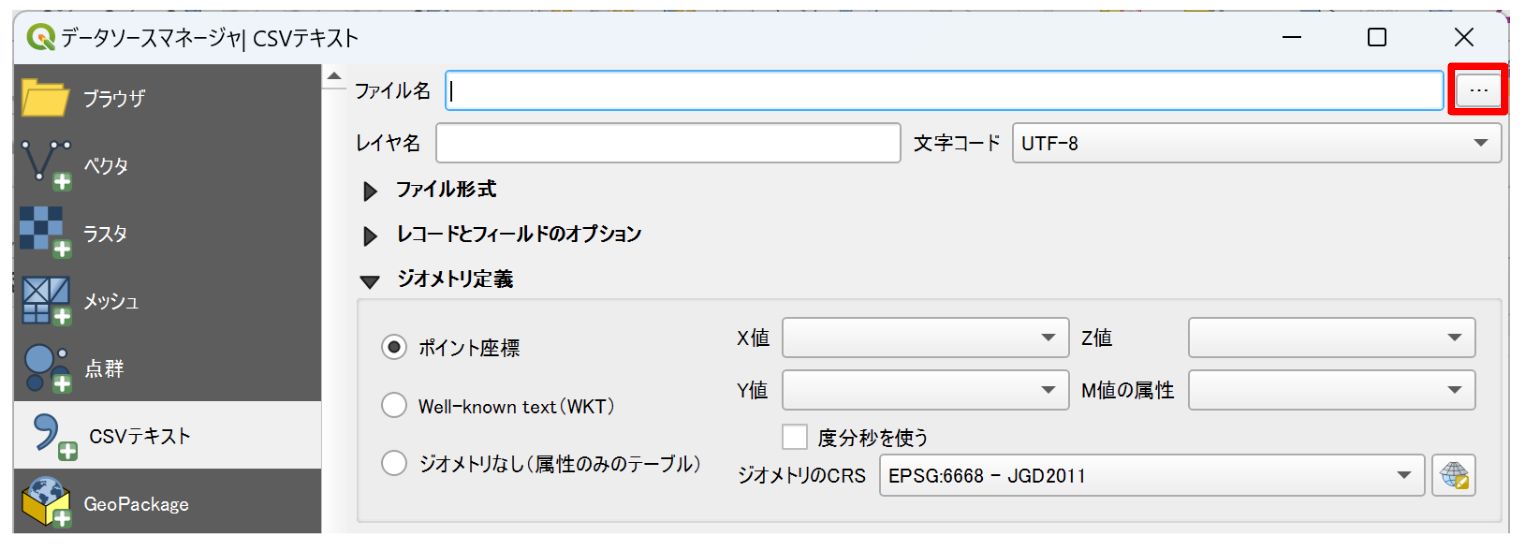
Task: Select the CSVテキスト tab
Action: 167,436
